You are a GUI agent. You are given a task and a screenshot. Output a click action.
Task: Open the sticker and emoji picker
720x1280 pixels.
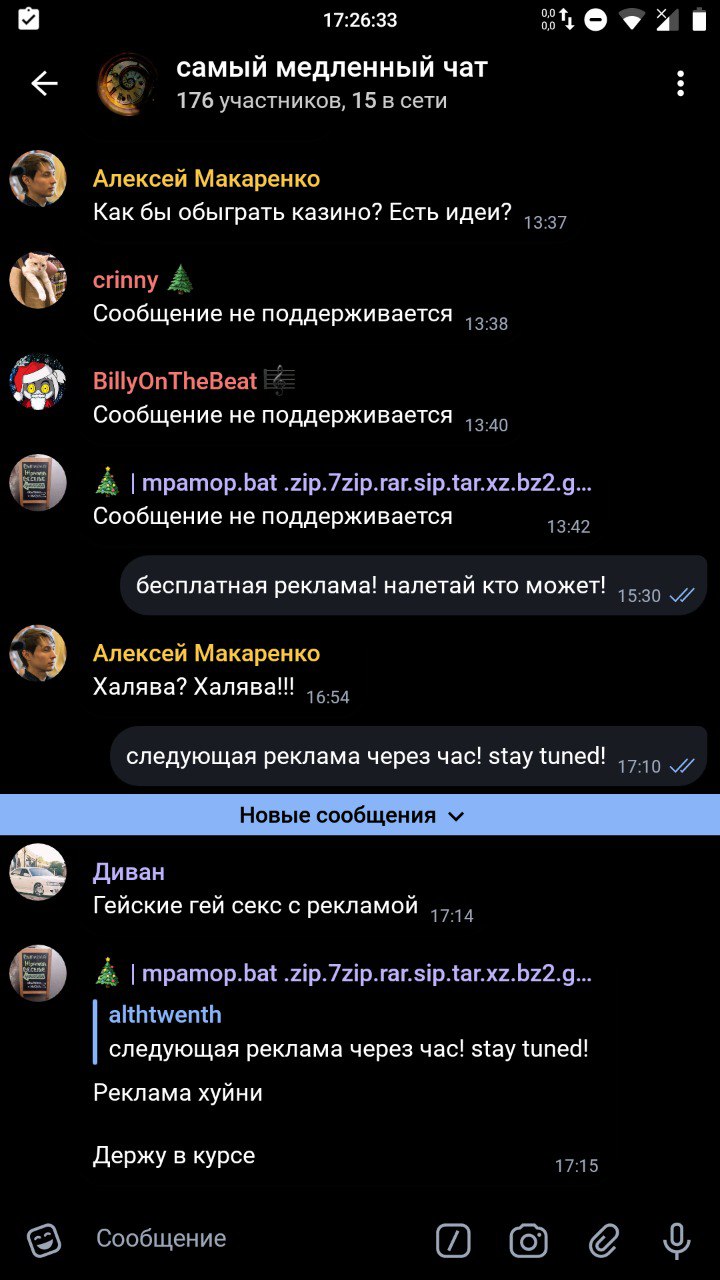click(44, 1240)
